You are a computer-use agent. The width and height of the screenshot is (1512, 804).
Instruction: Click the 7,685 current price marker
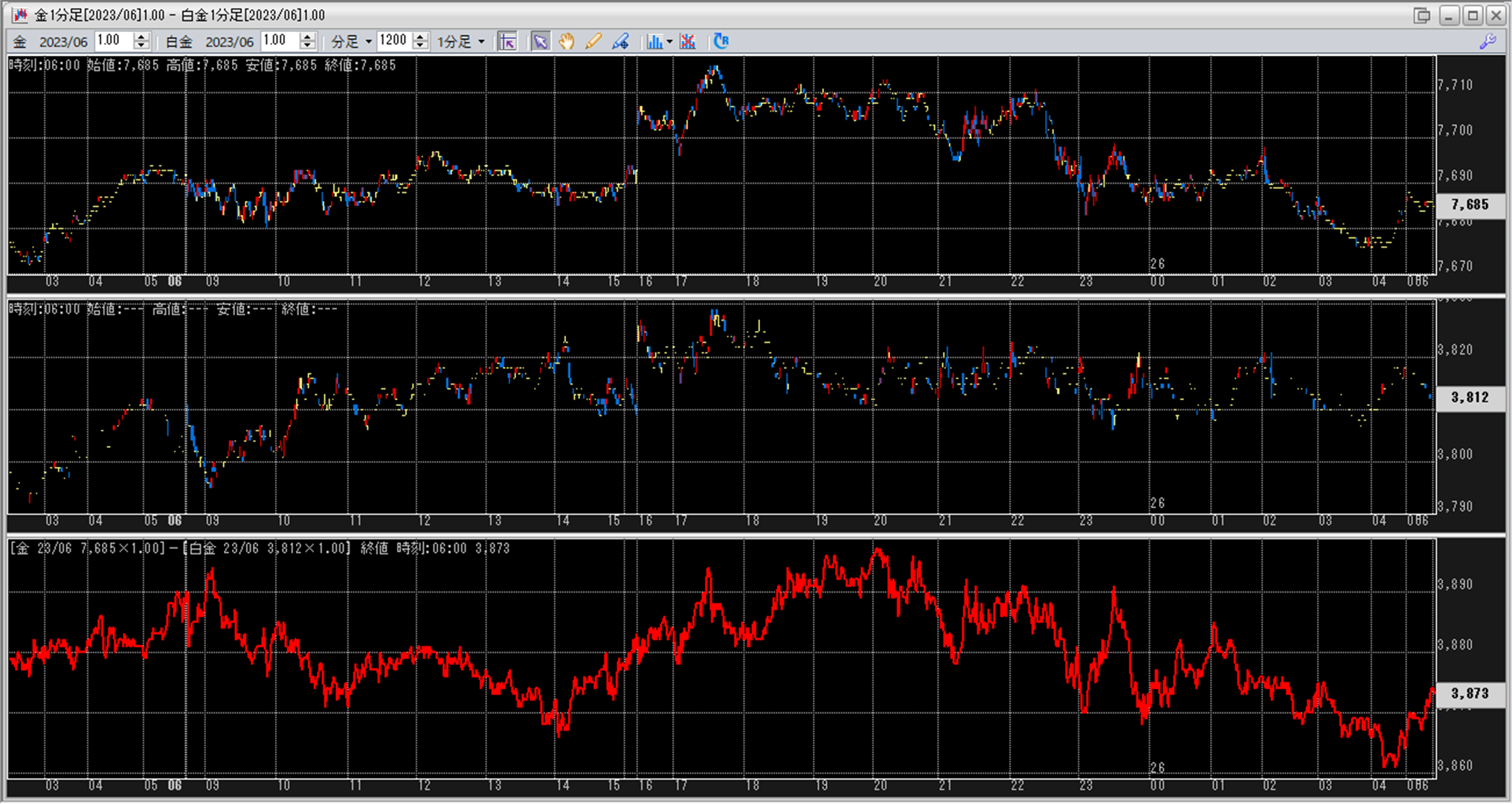[1470, 205]
